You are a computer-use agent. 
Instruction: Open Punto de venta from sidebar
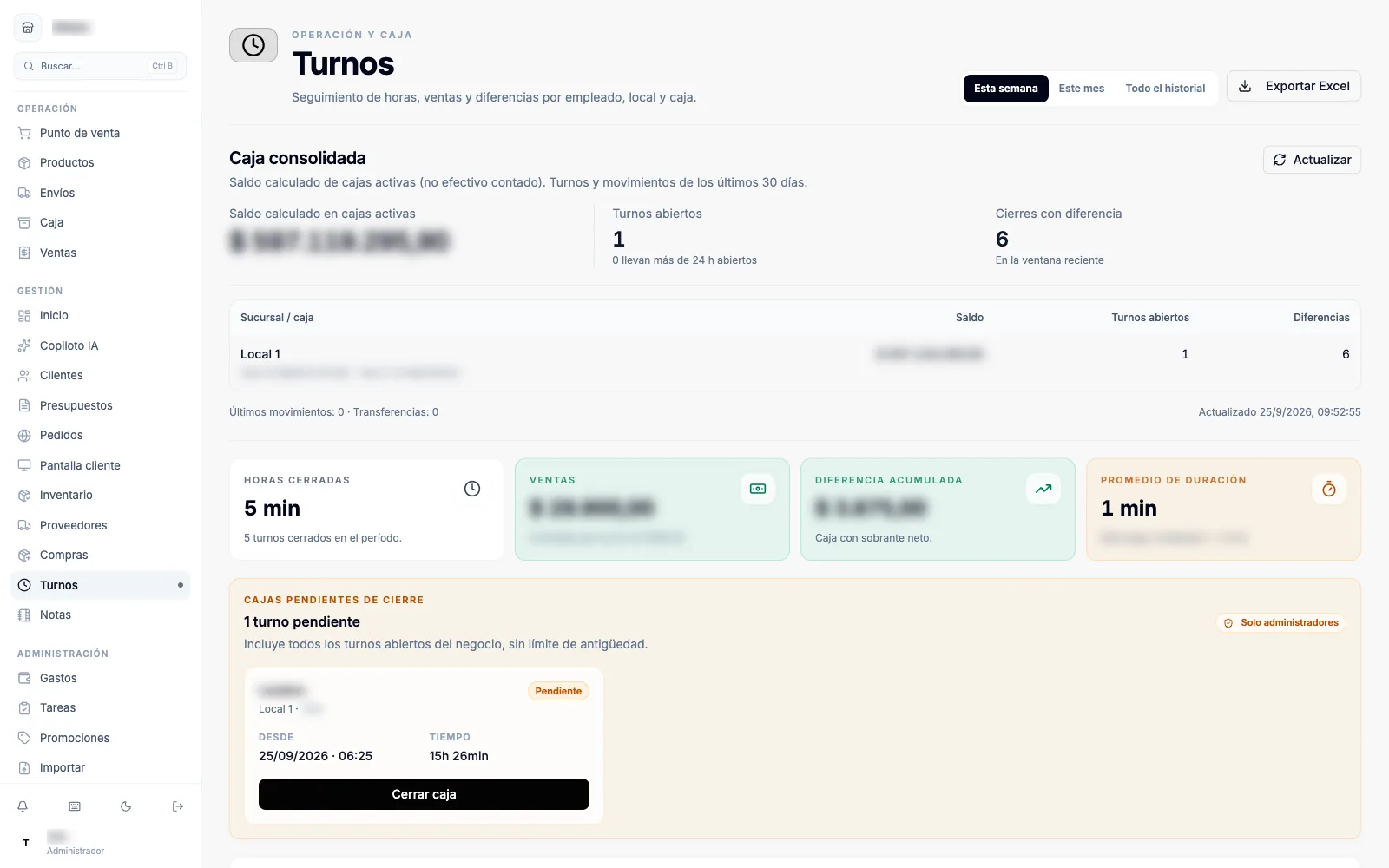pyautogui.click(x=101, y=133)
